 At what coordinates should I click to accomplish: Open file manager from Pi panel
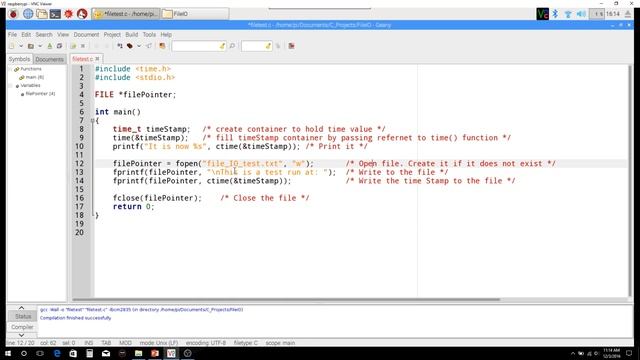[42, 14]
